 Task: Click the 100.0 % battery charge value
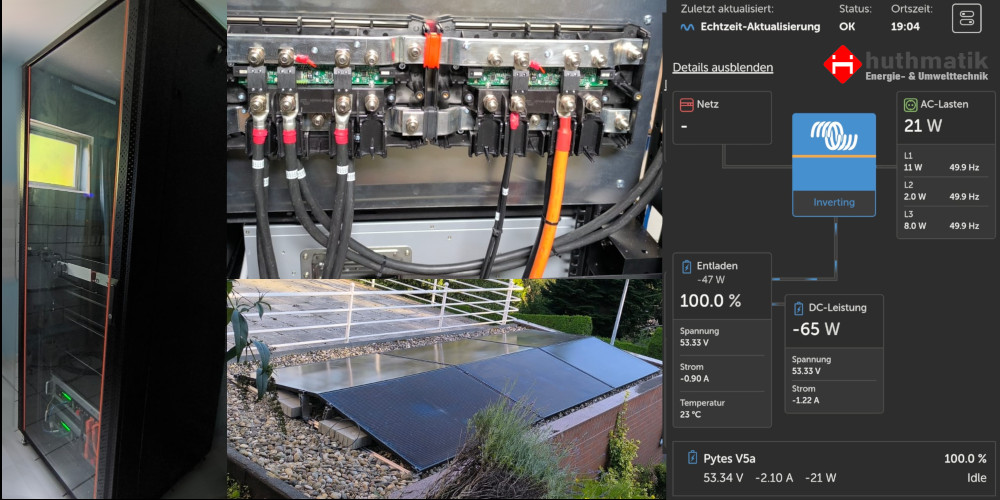click(710, 301)
